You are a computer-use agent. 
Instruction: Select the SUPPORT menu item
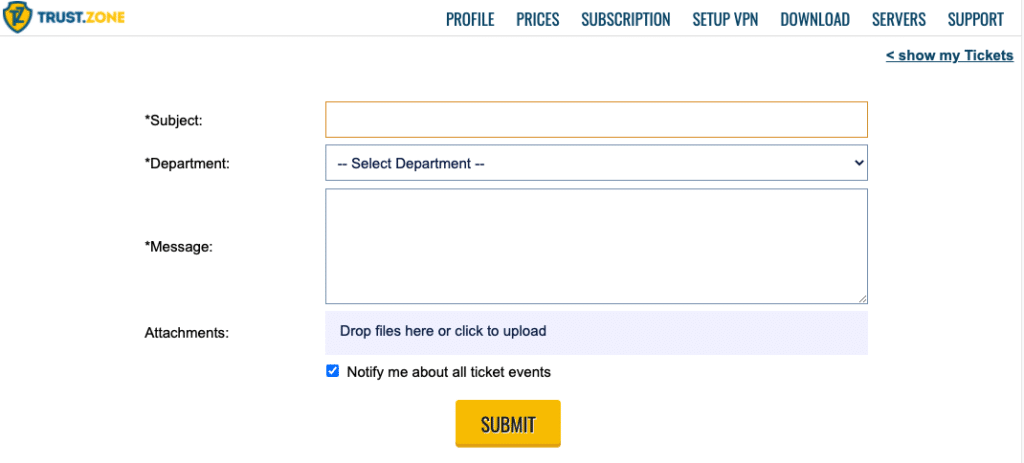[975, 19]
